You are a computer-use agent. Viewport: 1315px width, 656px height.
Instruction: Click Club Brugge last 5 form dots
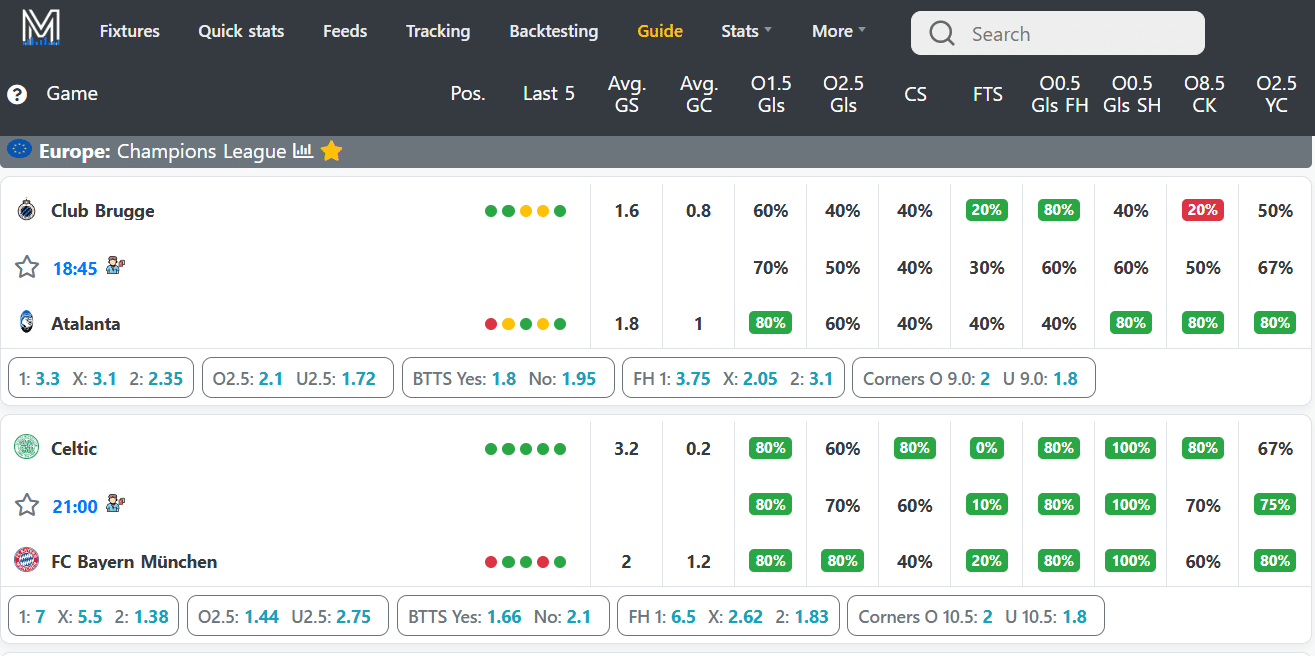525,211
